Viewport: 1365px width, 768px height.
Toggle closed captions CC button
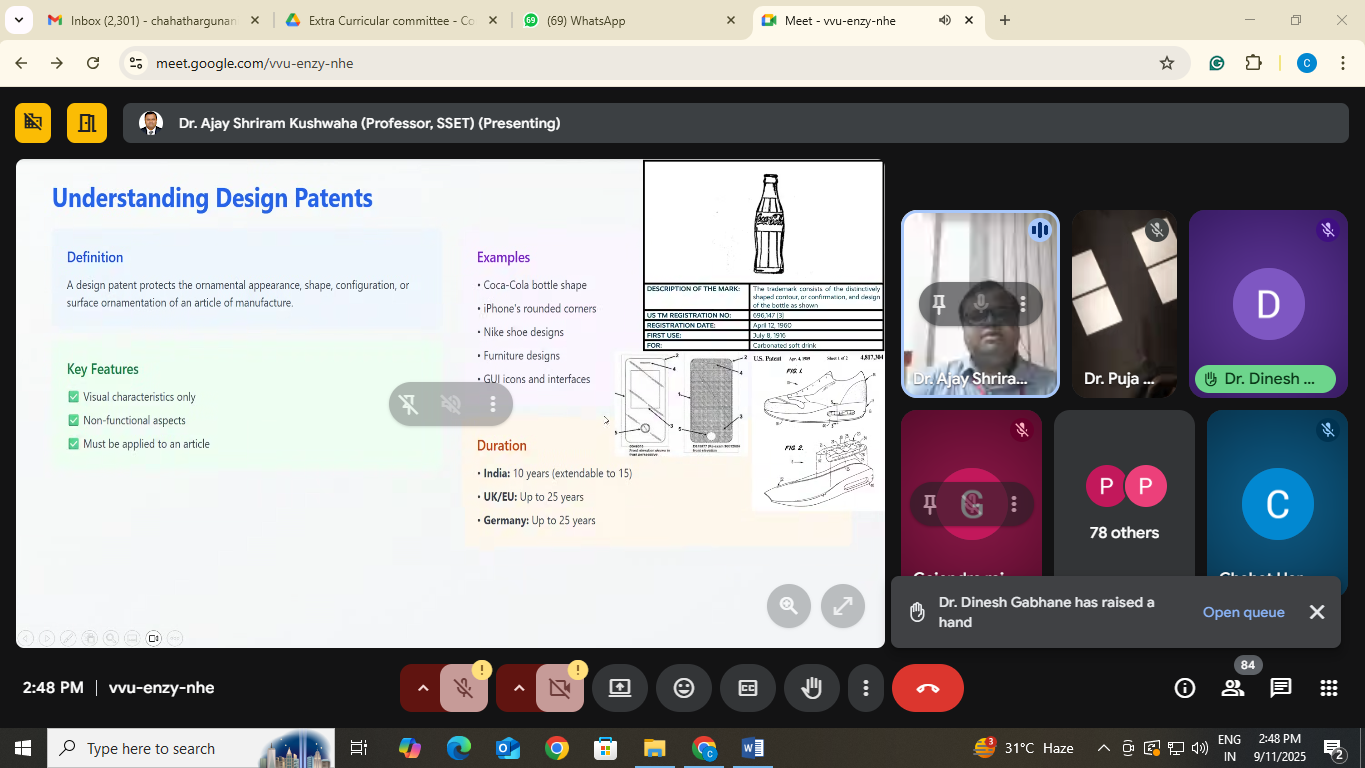(x=748, y=688)
